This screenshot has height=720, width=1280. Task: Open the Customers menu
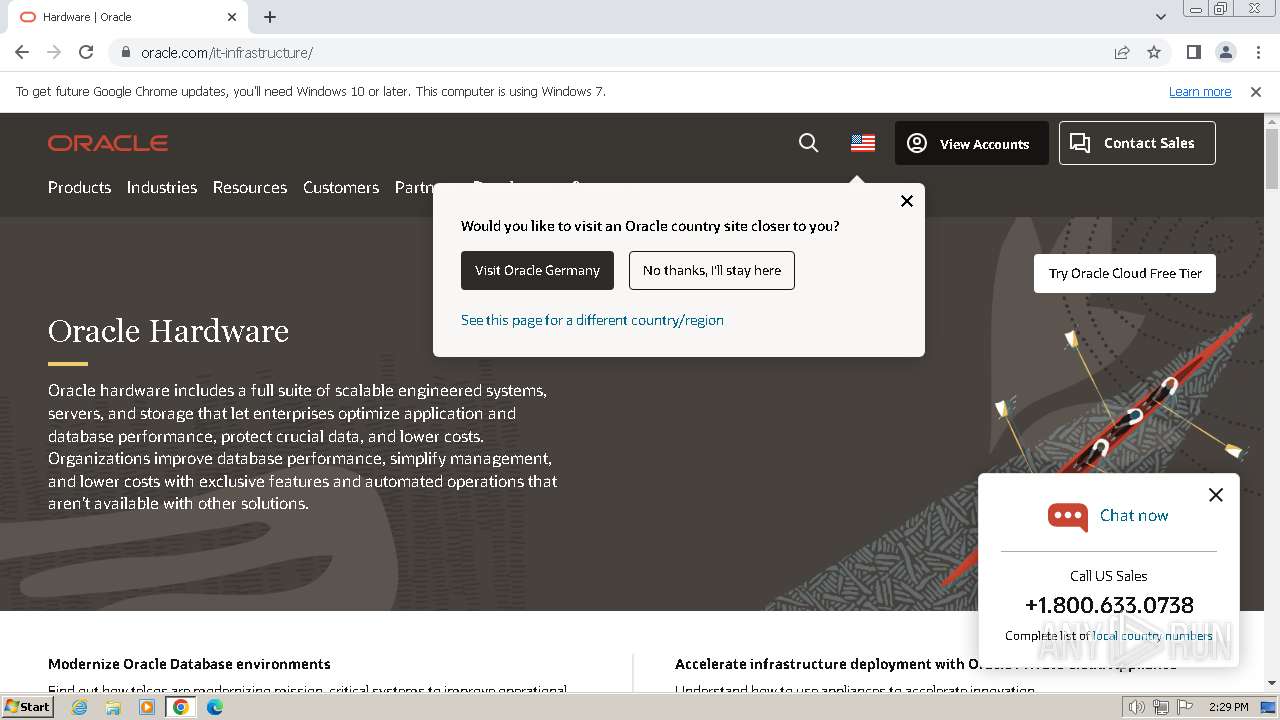(341, 187)
